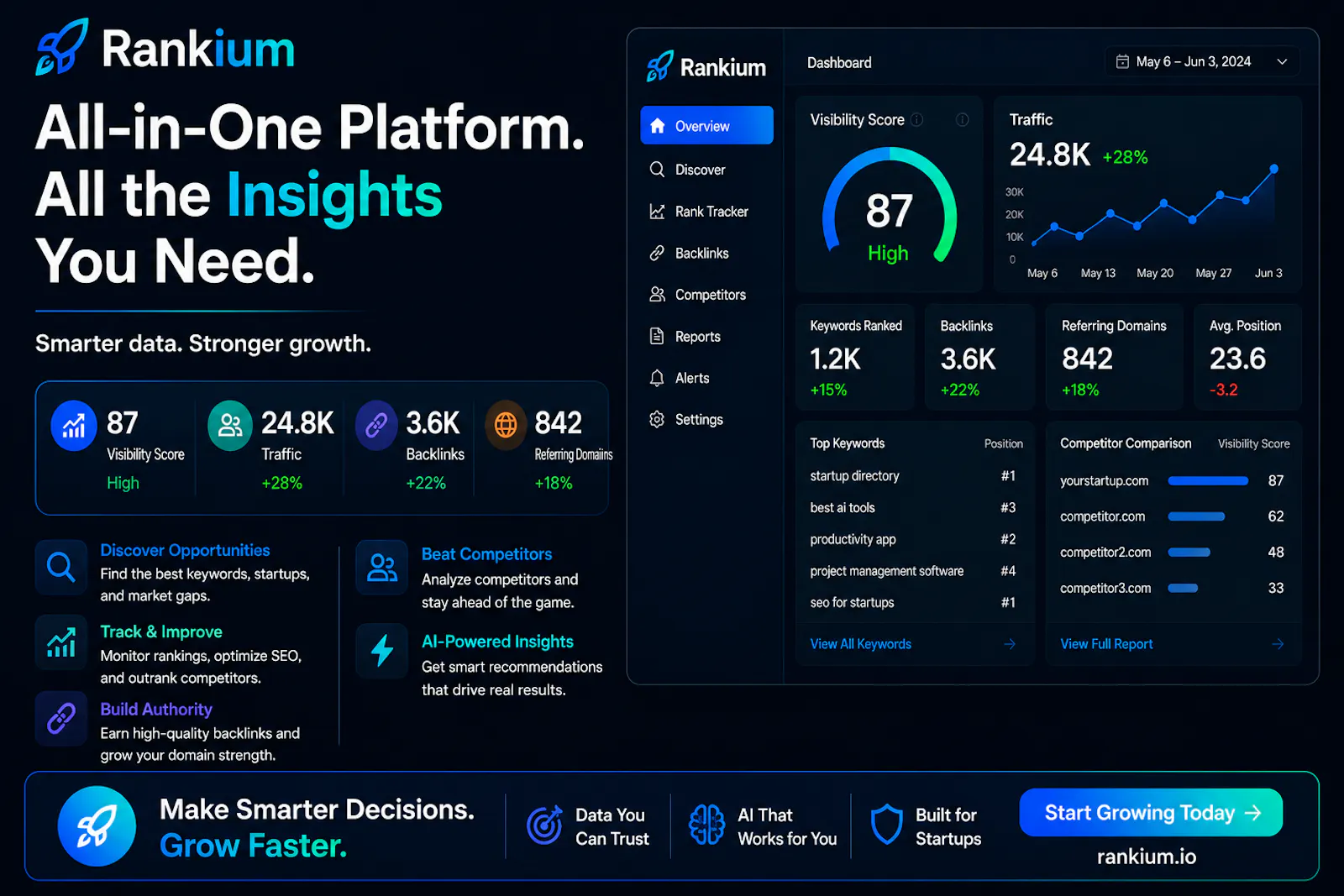This screenshot has width=1344, height=896.
Task: Click the chevron beside the date range
Action: [x=1282, y=61]
